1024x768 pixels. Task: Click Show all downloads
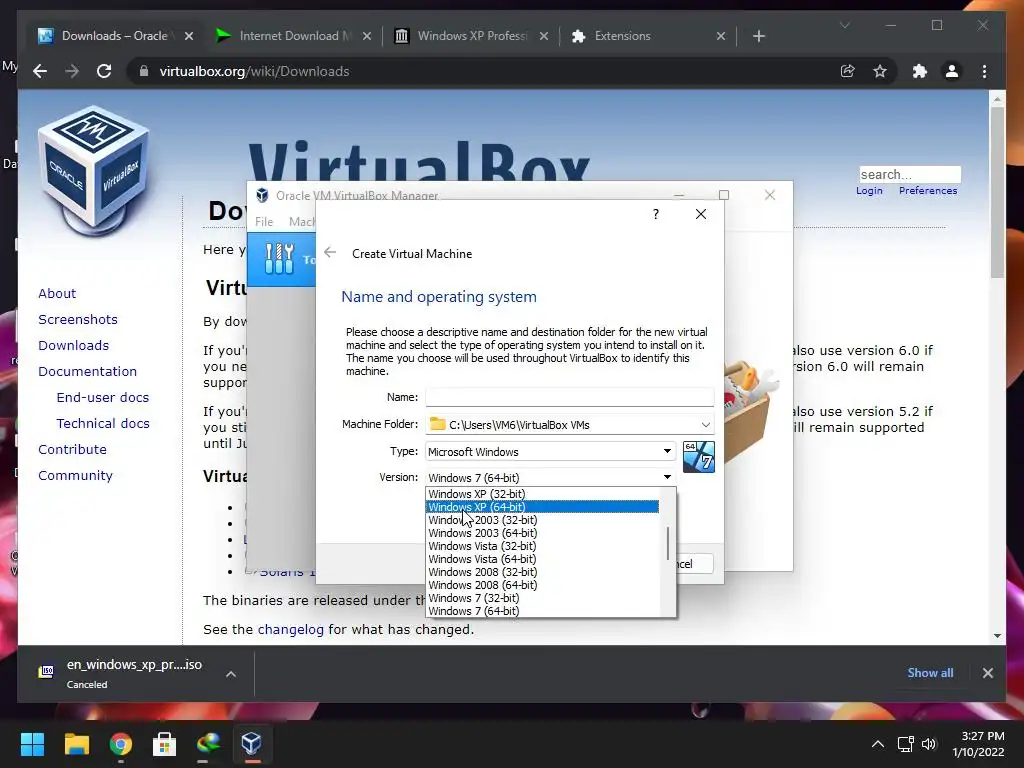pos(930,673)
